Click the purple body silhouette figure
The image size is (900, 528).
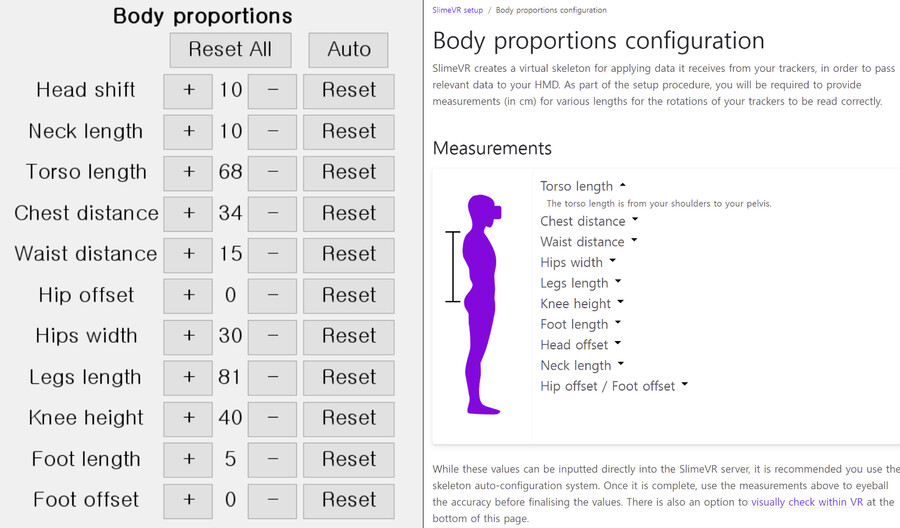[x=482, y=304]
